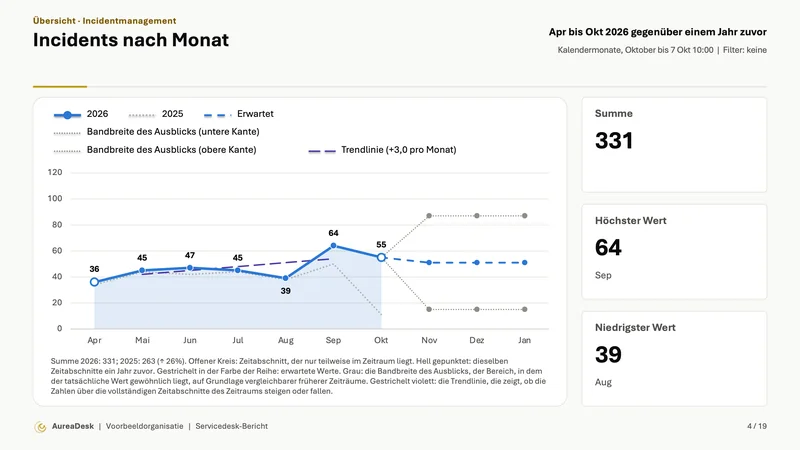Click the Jun data point on the 2026 line
This screenshot has width=800, height=450.
pyautogui.click(x=190, y=268)
